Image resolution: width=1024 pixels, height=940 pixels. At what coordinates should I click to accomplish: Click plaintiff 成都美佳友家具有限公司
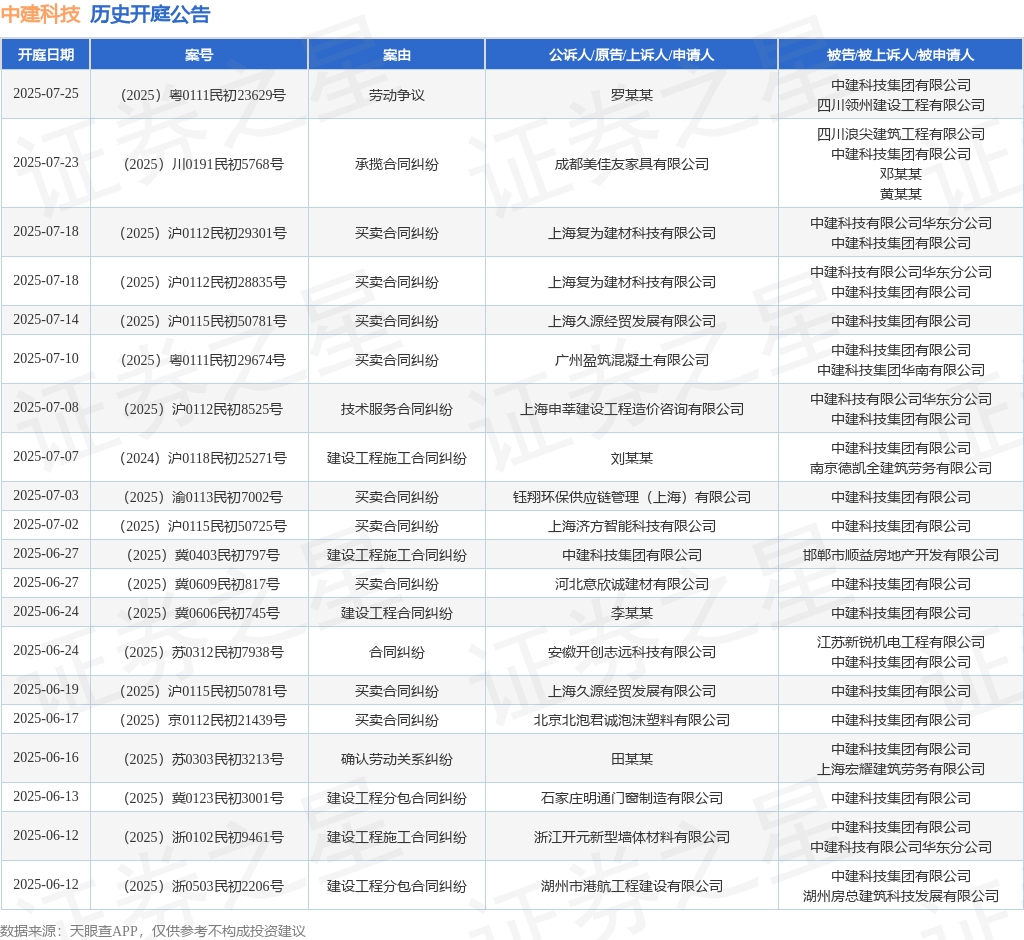(x=632, y=164)
